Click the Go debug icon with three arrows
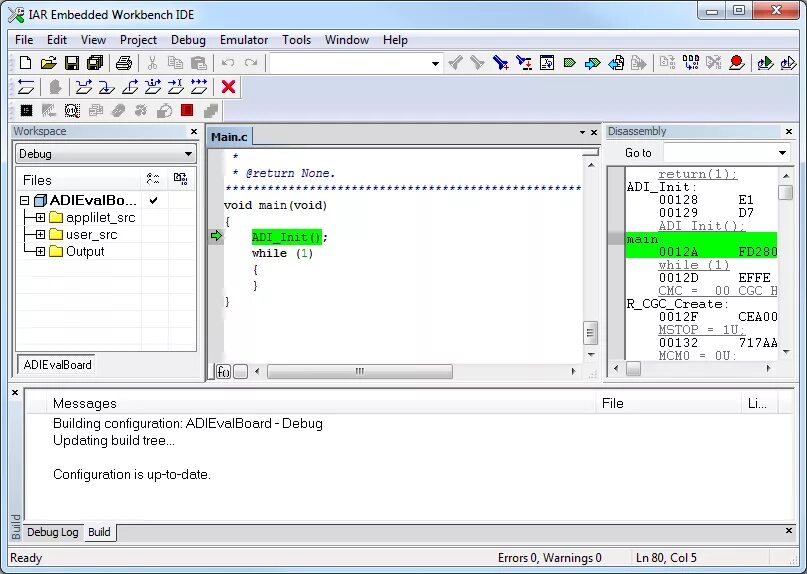 199,86
